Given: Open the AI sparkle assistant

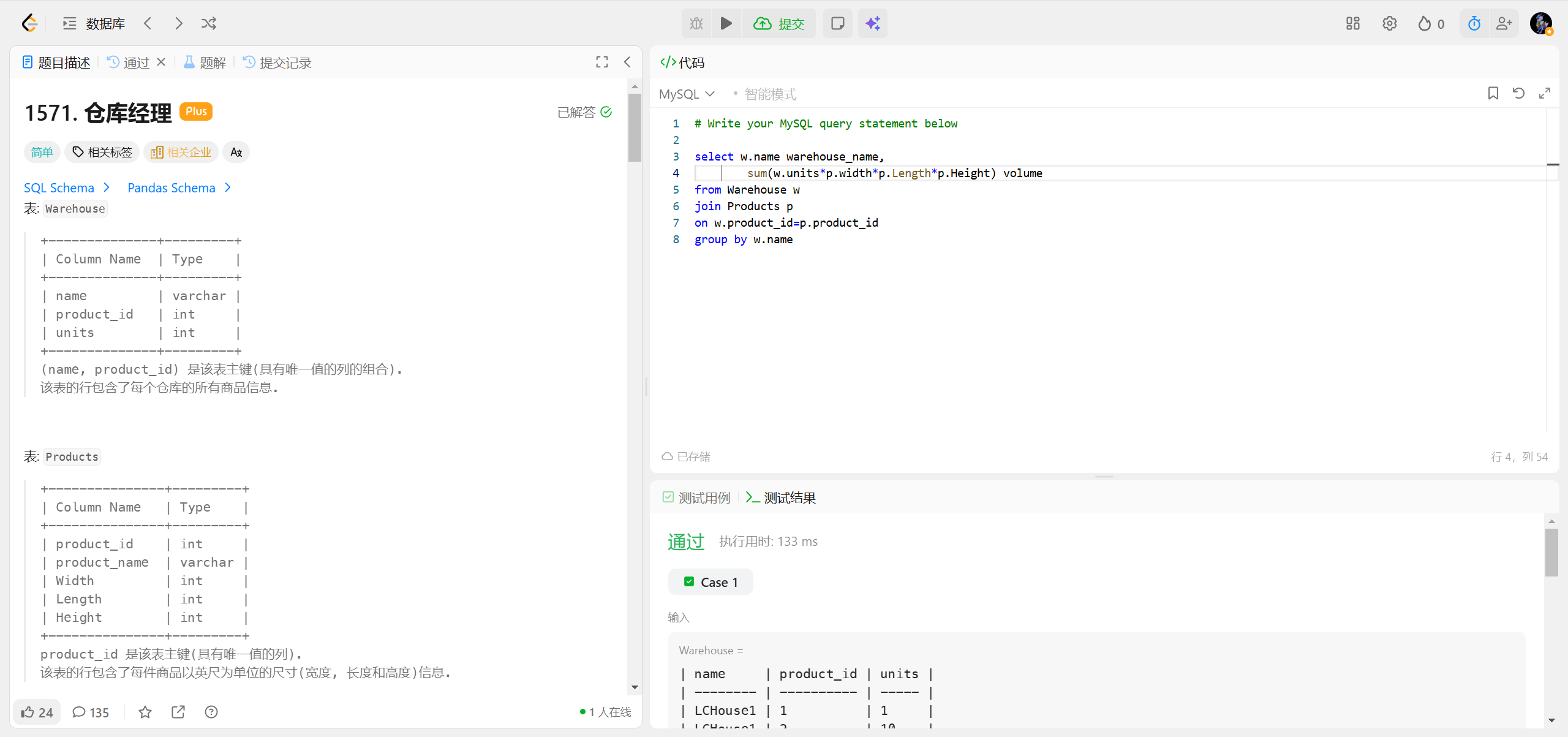Looking at the screenshot, I should point(872,23).
